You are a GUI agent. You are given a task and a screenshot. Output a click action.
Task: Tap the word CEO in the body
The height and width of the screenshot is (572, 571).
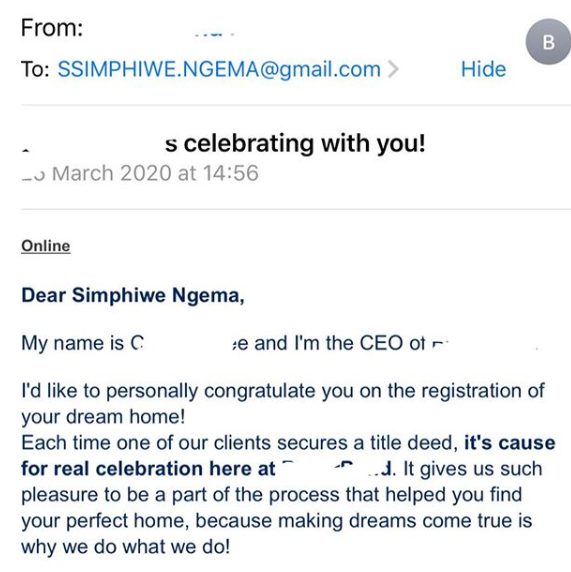(381, 343)
